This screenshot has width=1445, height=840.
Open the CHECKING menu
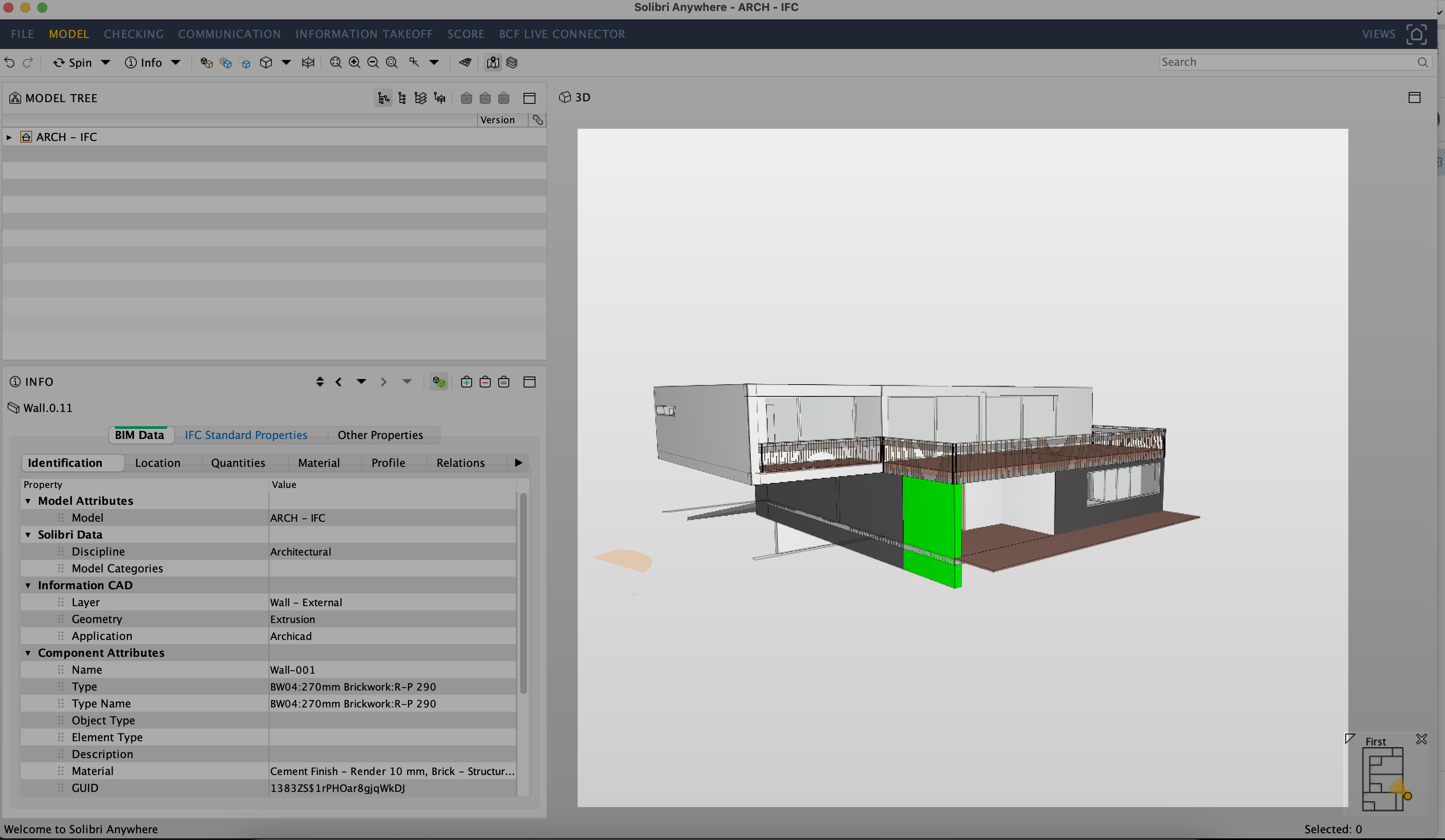(133, 34)
